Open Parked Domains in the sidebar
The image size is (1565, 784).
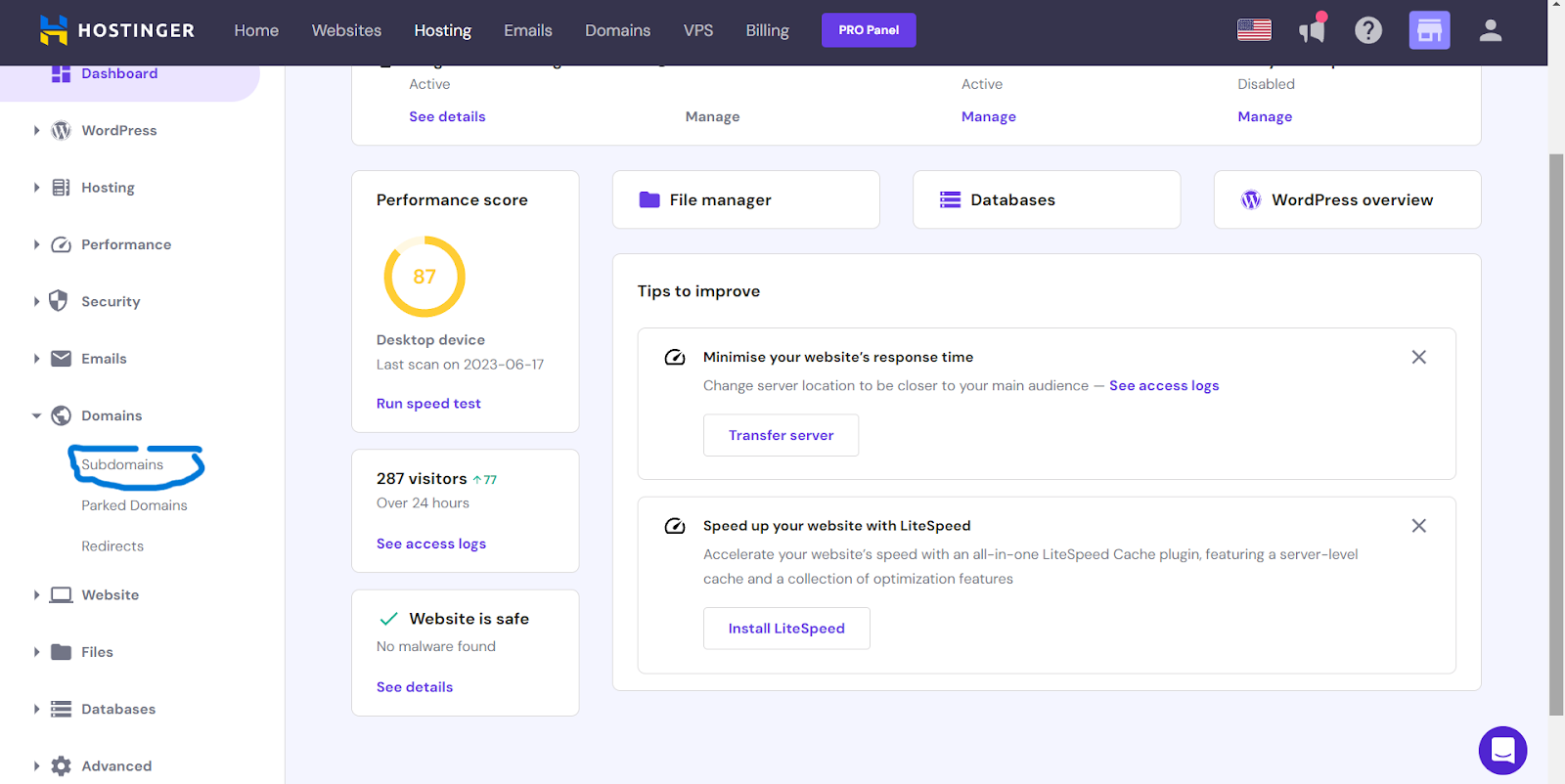tap(134, 505)
